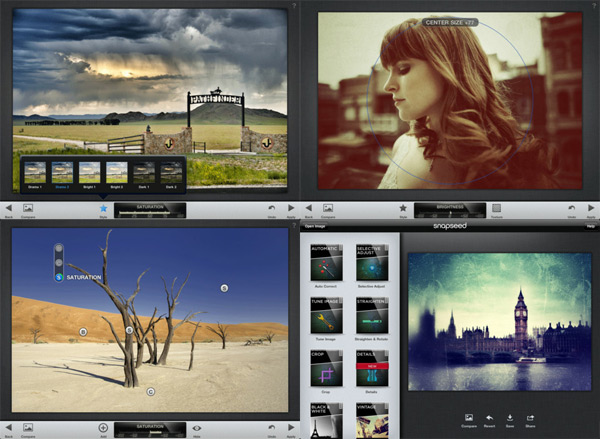This screenshot has height=439, width=600.
Task: Undo the edit on the woman portrait
Action: 572,208
